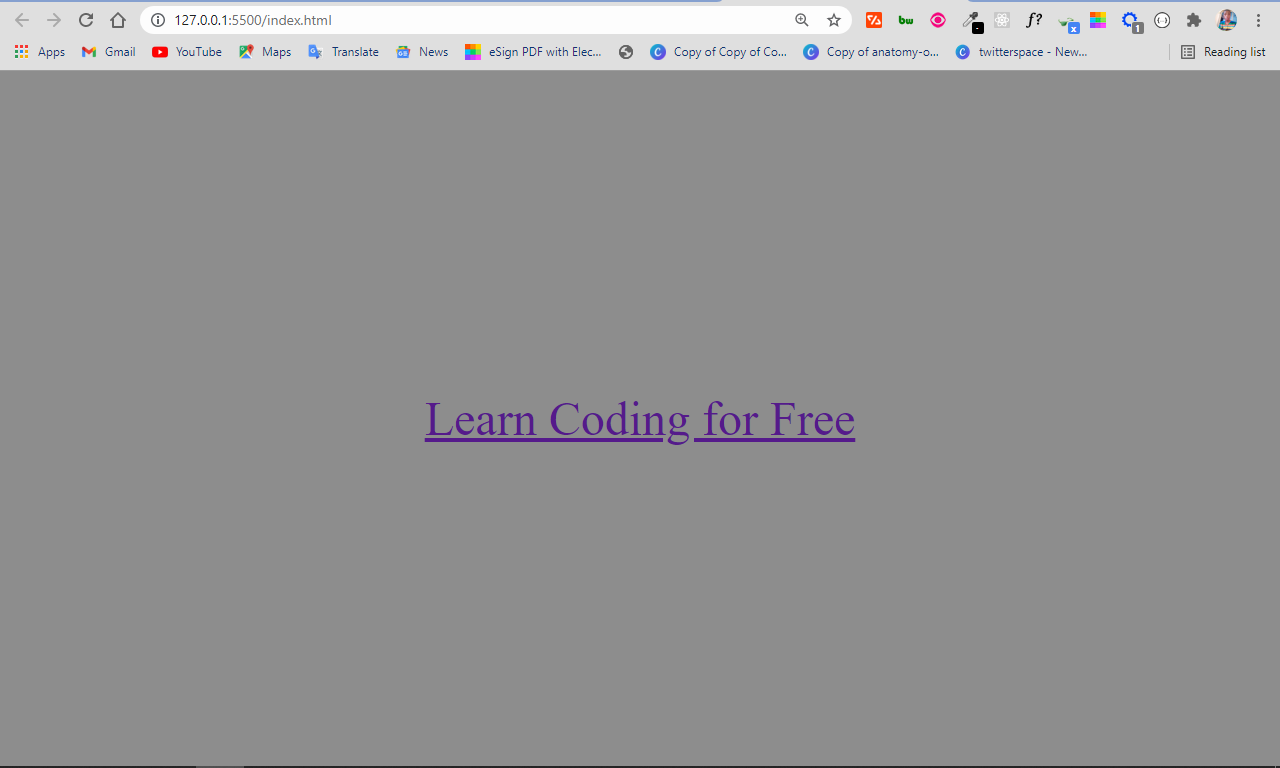Image resolution: width=1280 pixels, height=768 pixels.
Task: Open the colorful grid palette extension
Action: pyautogui.click(x=1098, y=20)
